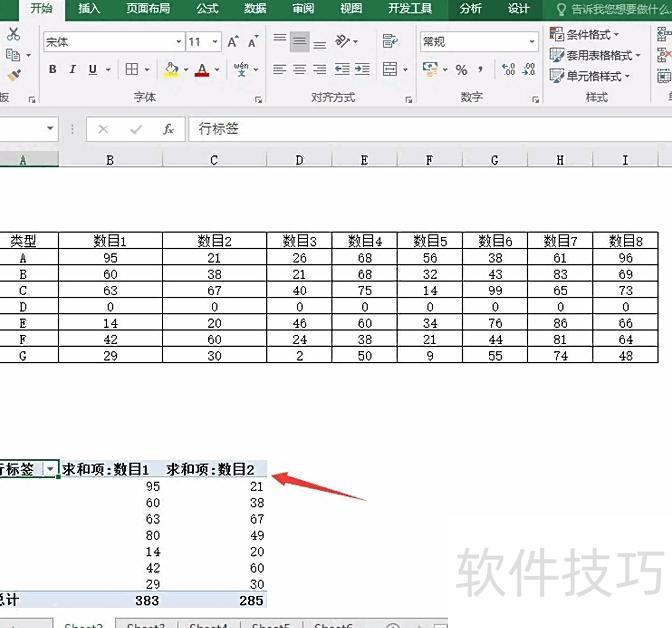Click the insert function fx button
This screenshot has height=628, width=672.
(x=168, y=129)
